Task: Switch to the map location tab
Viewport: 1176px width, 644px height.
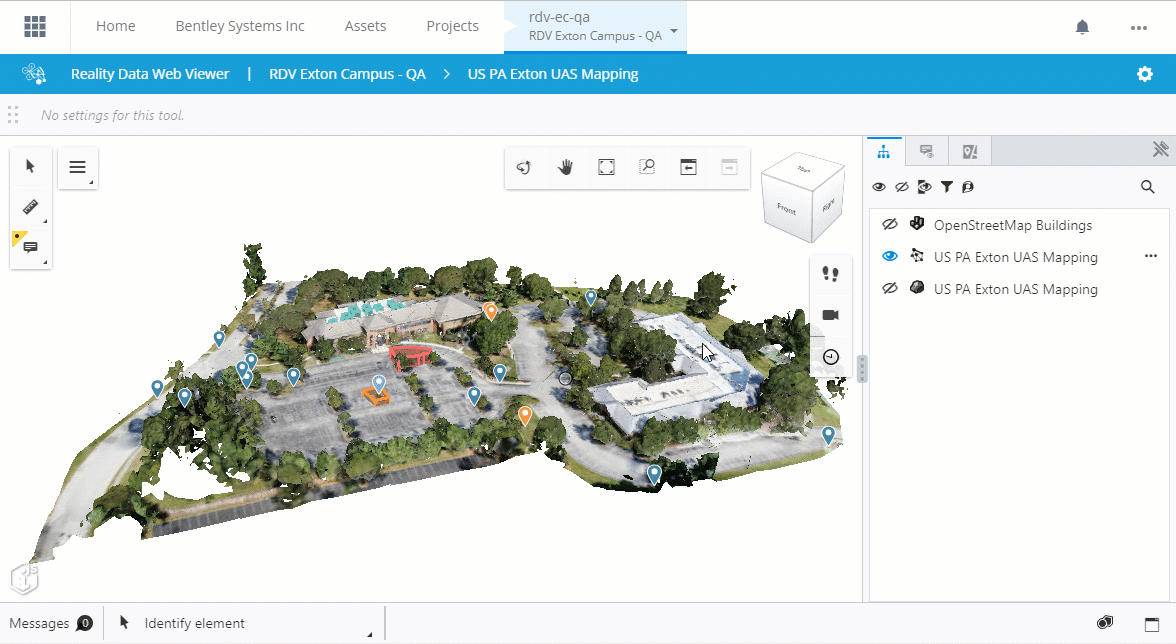Action: (970, 151)
